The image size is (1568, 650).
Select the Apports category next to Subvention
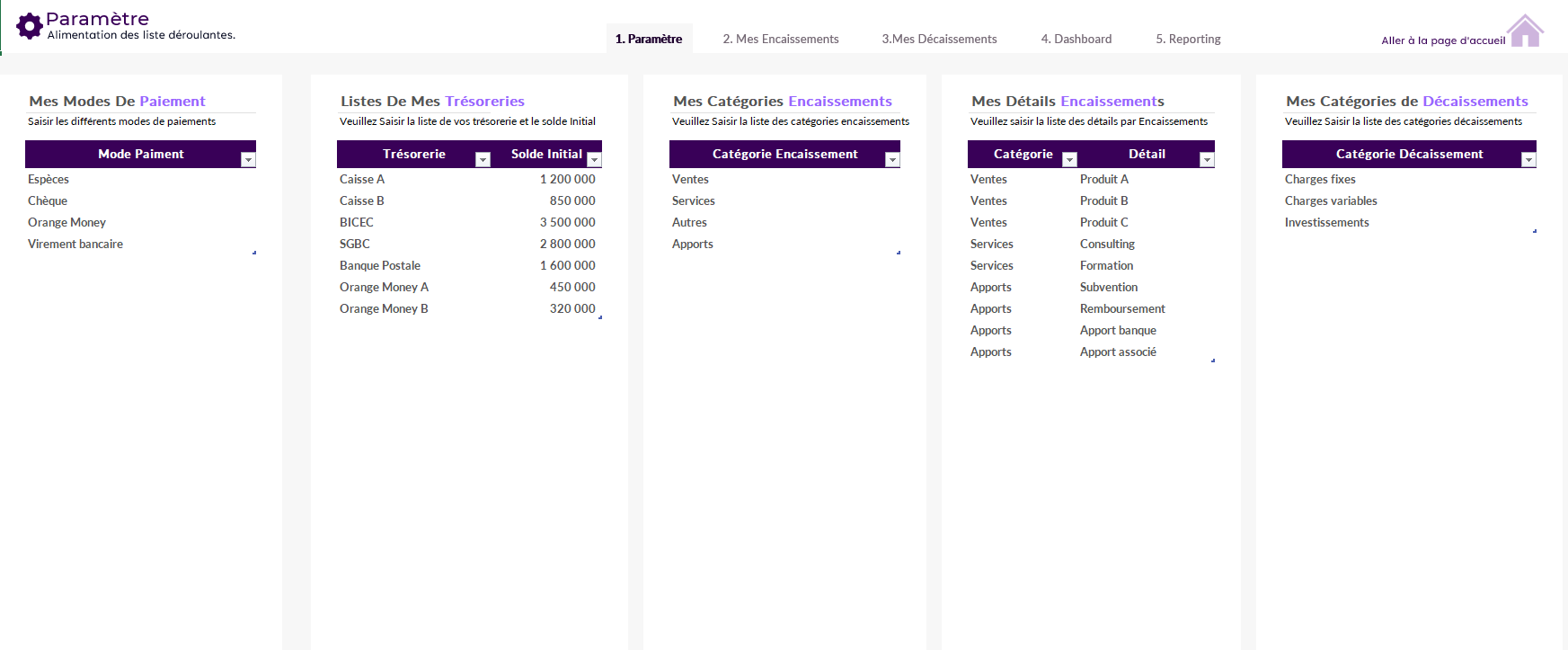1023,287
